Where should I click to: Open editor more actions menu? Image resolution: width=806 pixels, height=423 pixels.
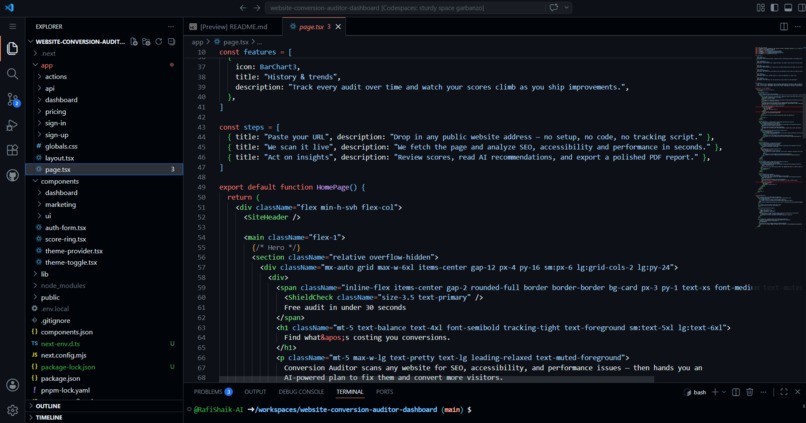point(798,27)
